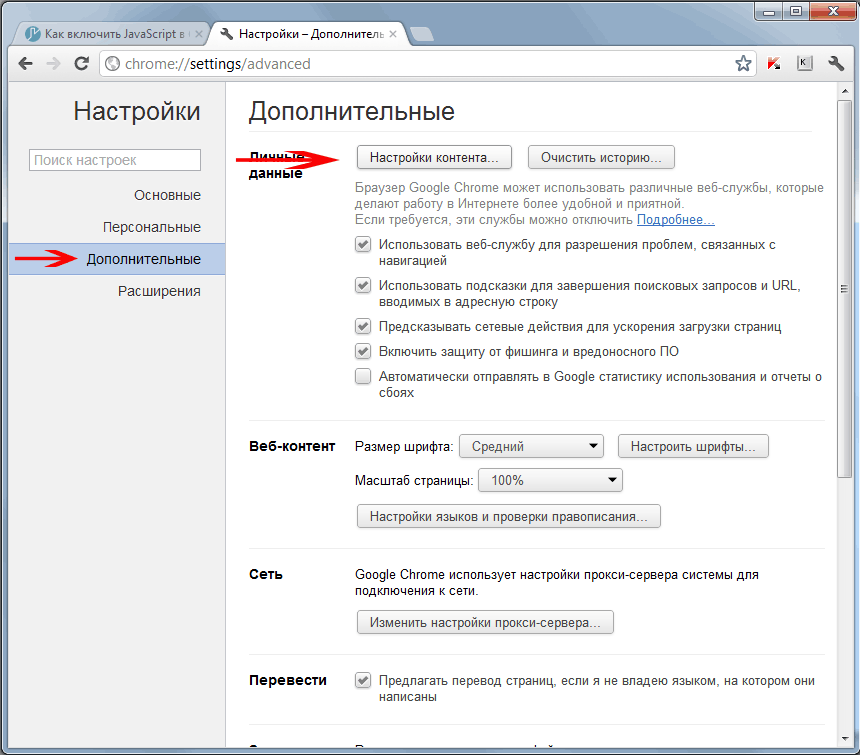Click the scrollbar down arrow

pyautogui.click(x=845, y=739)
